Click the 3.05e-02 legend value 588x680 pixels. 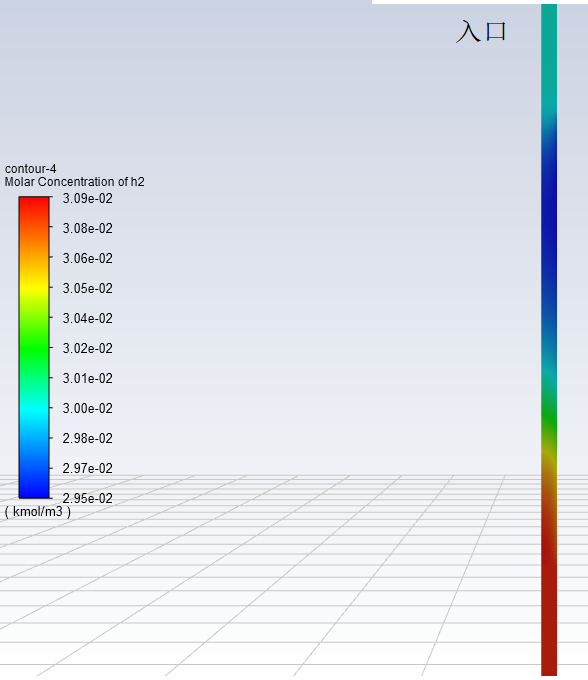88,288
